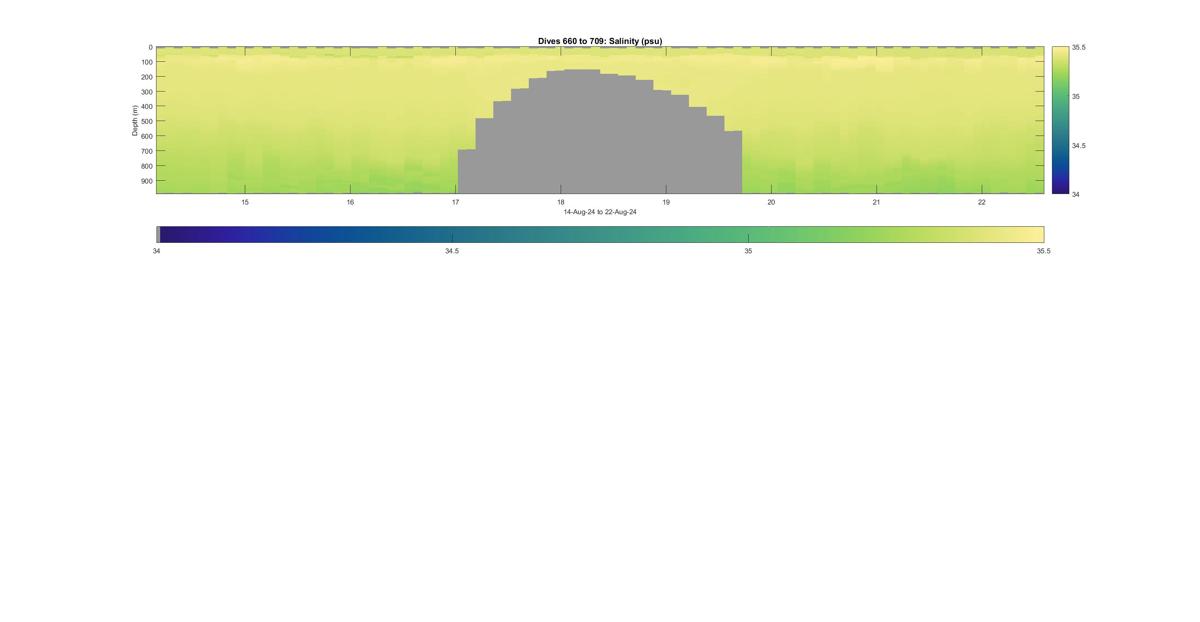
Task: Select the horizontal salinity colorbar below the plot
Action: pyautogui.click(x=600, y=234)
